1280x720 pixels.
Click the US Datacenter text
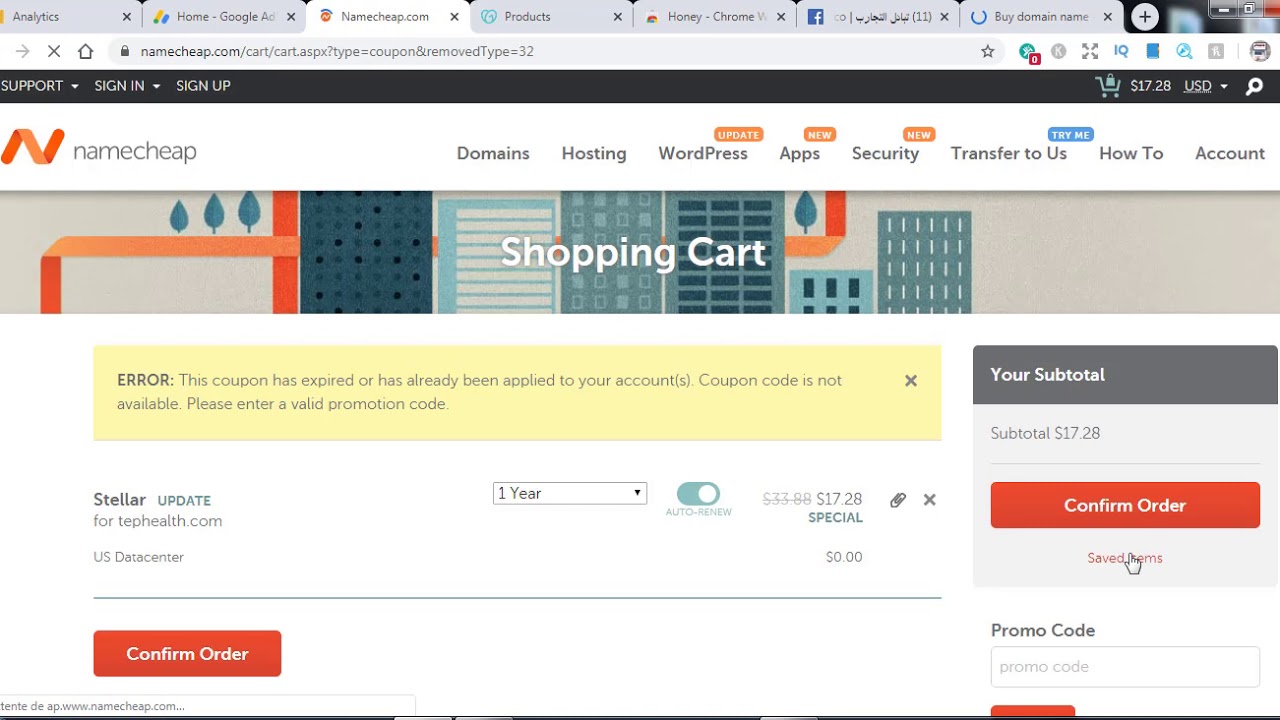139,557
